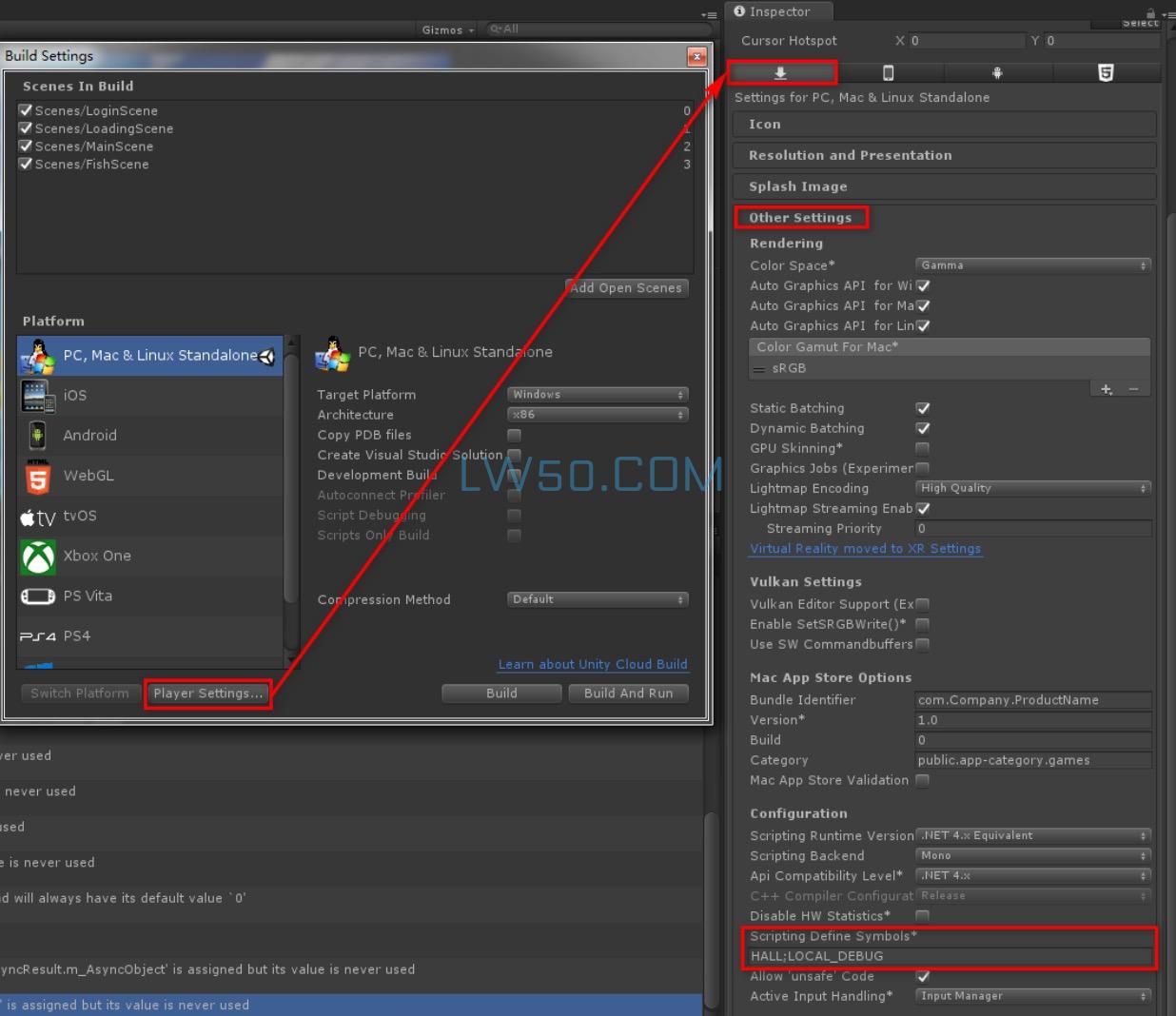
Task: Expand the Other Settings section
Action: click(800, 218)
